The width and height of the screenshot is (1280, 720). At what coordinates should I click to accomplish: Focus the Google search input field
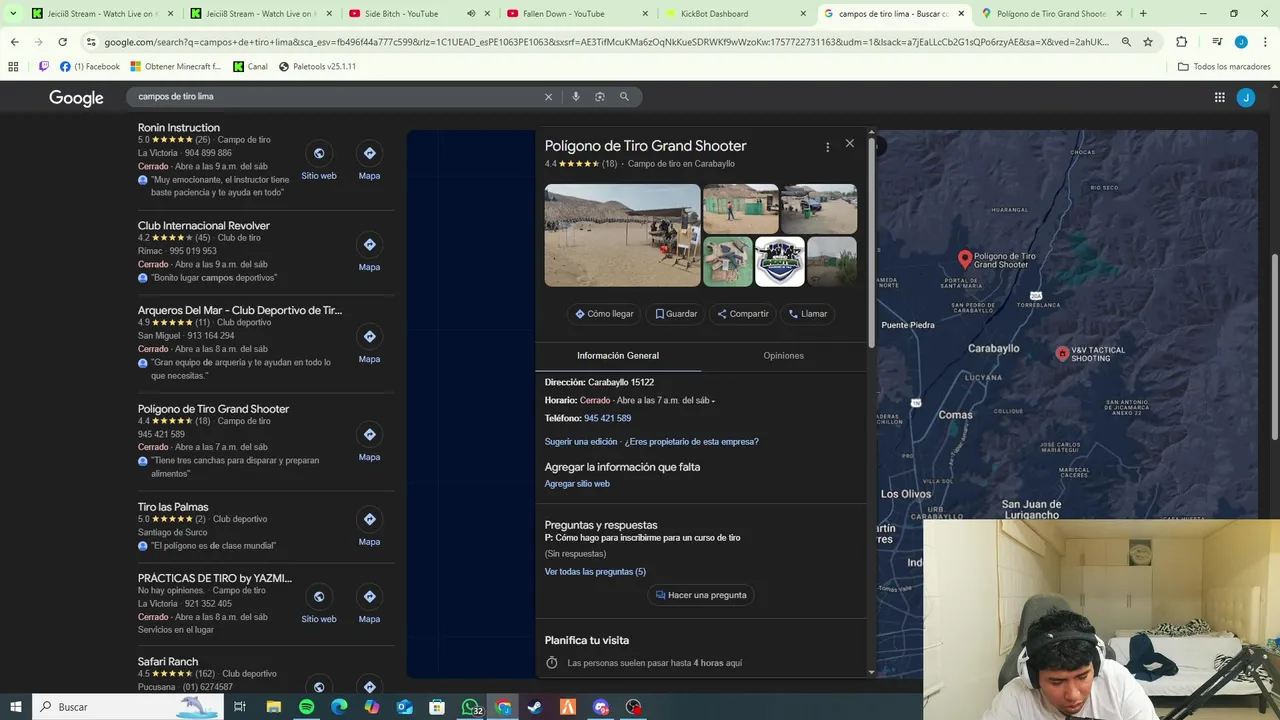[x=335, y=97]
